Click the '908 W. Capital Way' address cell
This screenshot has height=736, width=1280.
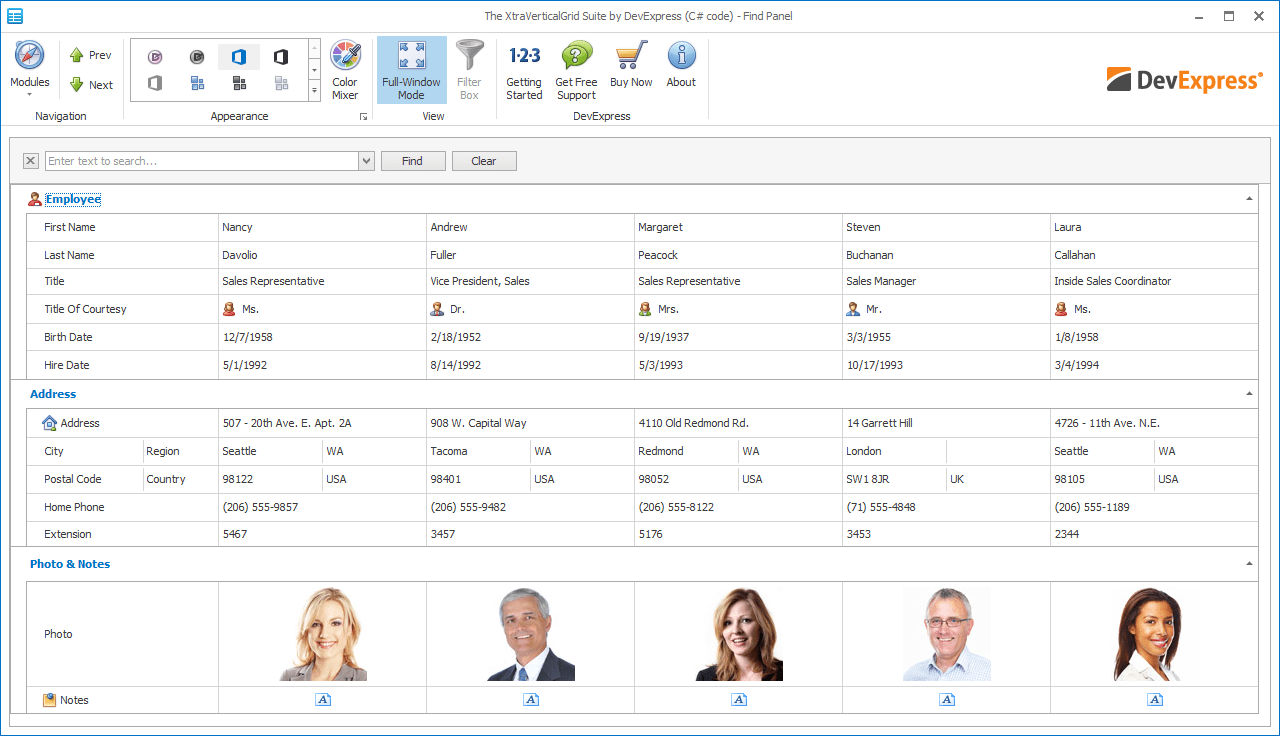(530, 423)
